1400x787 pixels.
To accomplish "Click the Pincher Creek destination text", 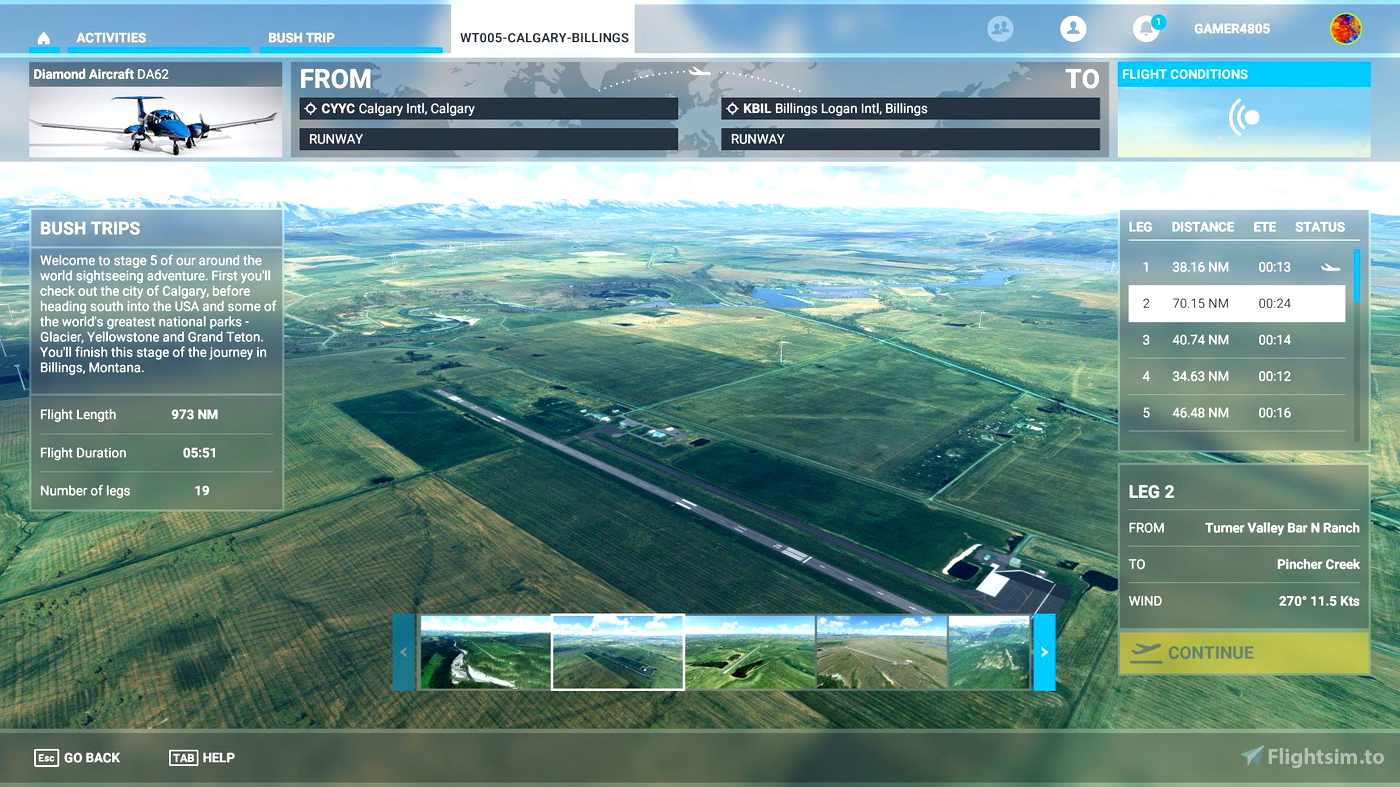I will [x=1318, y=565].
